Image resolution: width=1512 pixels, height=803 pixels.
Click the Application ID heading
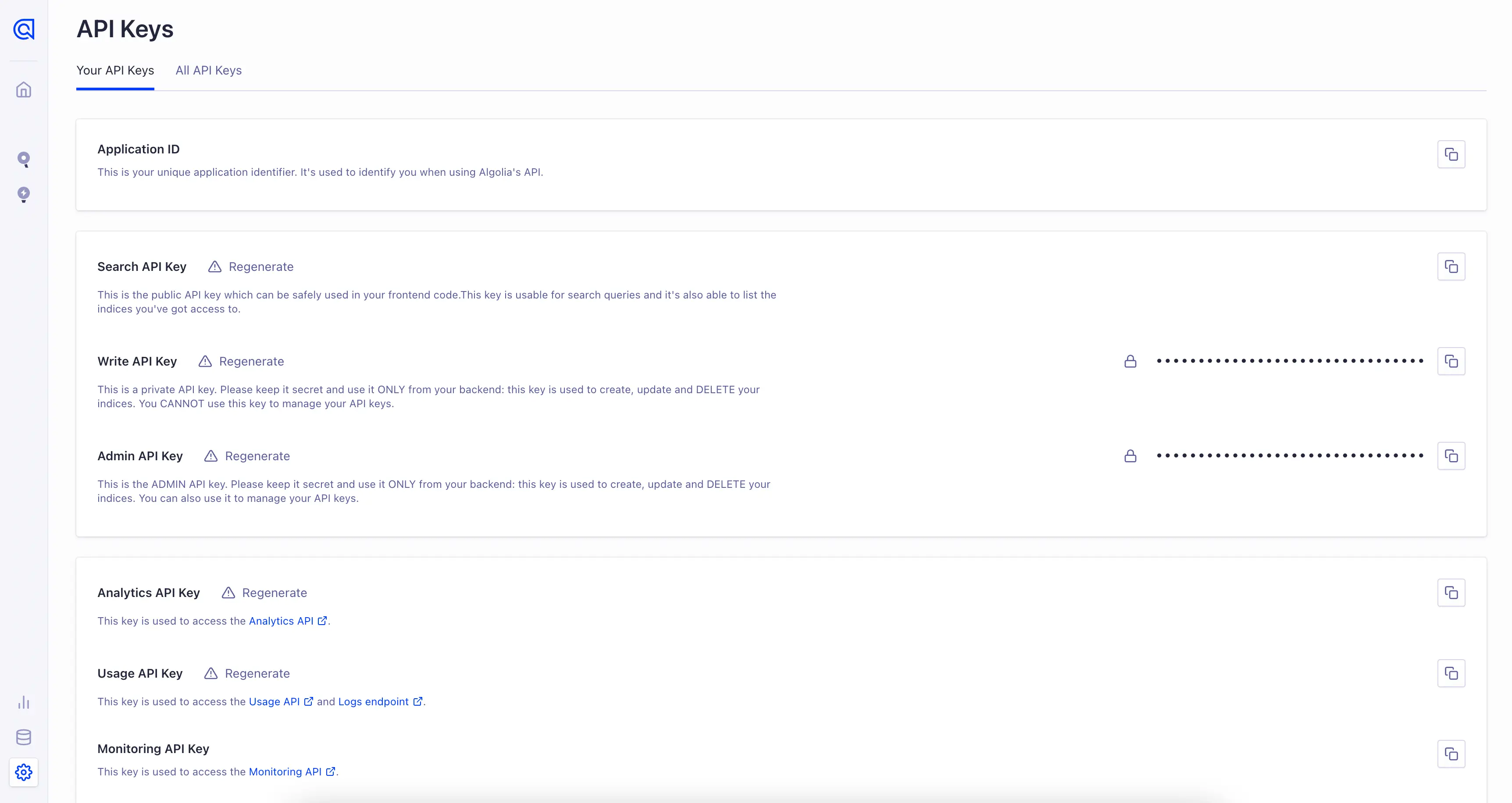coord(139,149)
